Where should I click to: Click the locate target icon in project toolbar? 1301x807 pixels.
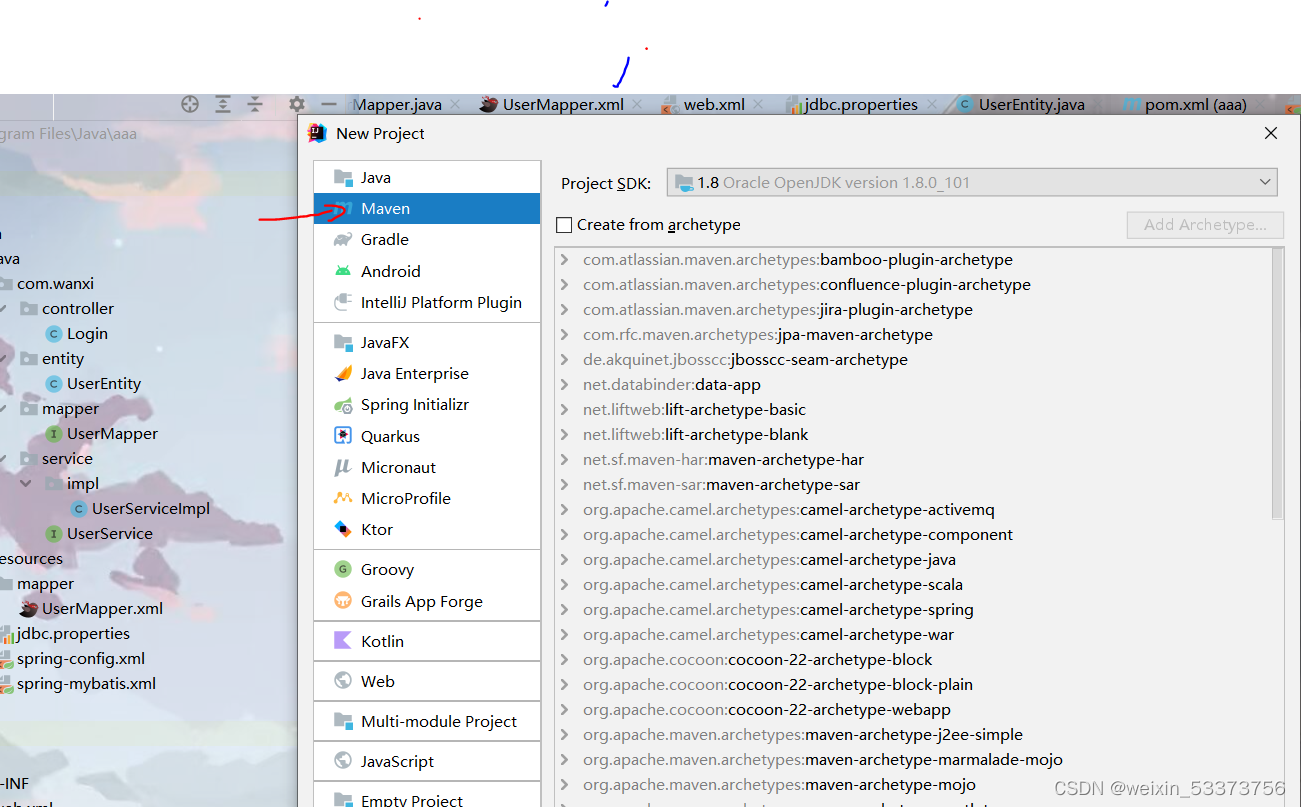[190, 104]
